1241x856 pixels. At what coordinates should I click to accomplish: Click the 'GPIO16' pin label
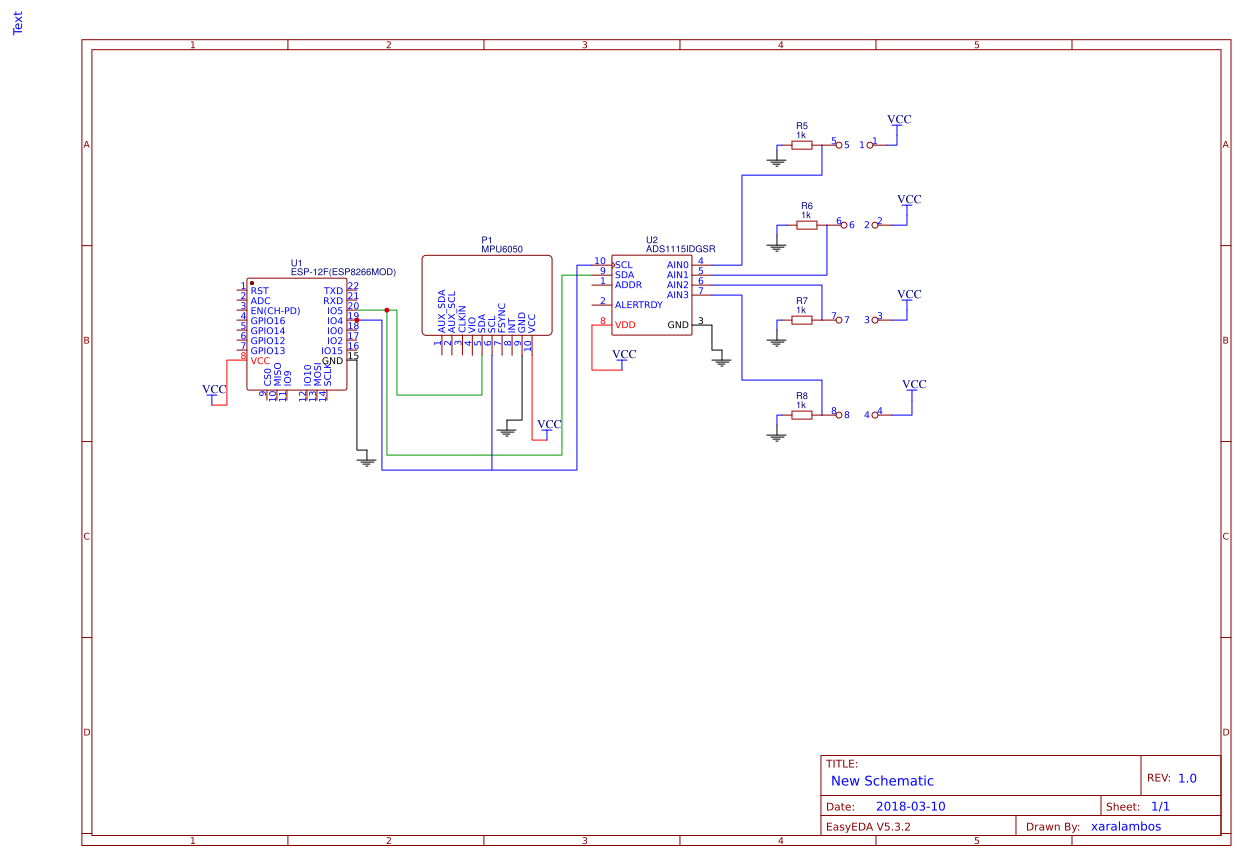(x=268, y=321)
